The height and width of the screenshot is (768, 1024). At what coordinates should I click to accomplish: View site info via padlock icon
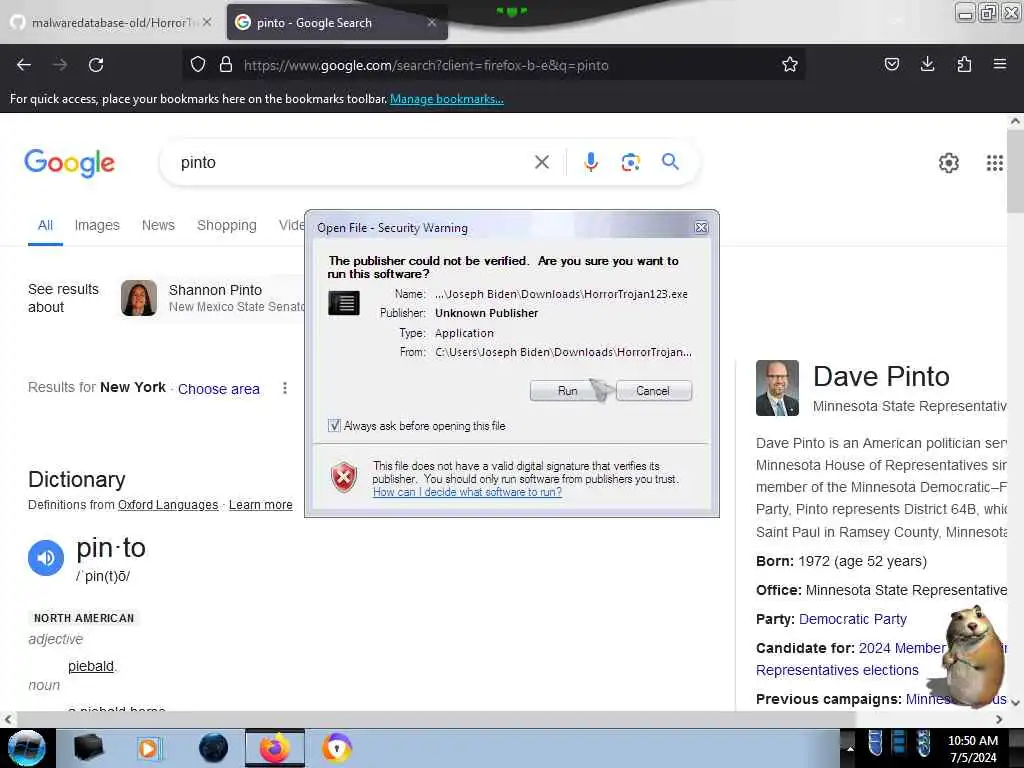(x=226, y=65)
